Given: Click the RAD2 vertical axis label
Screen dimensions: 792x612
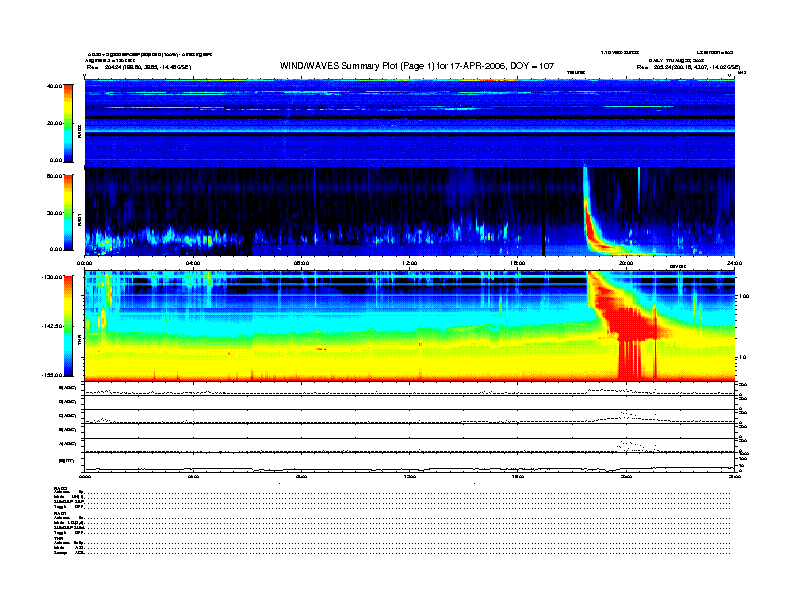Looking at the screenshot, I should tap(79, 131).
